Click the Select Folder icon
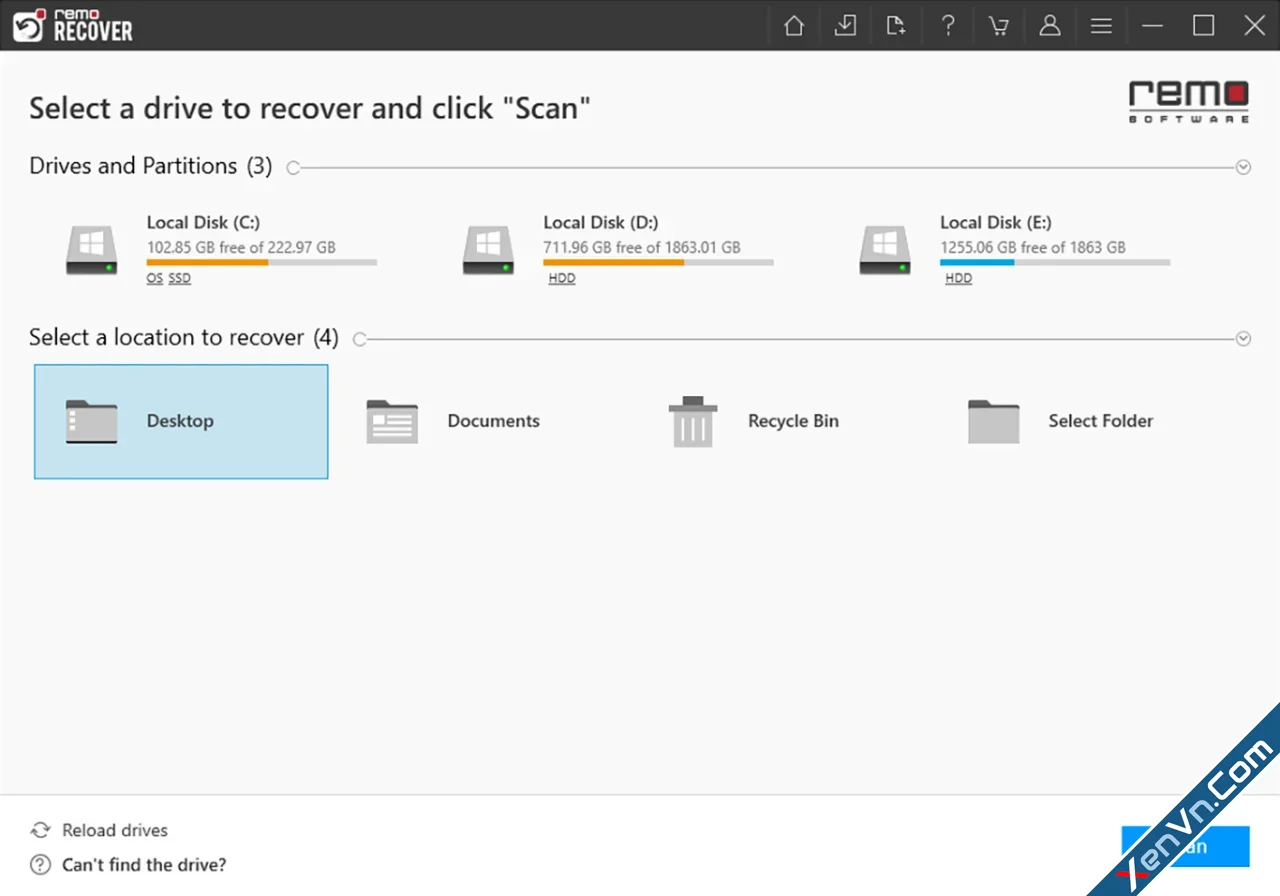This screenshot has height=896, width=1280. click(x=993, y=421)
